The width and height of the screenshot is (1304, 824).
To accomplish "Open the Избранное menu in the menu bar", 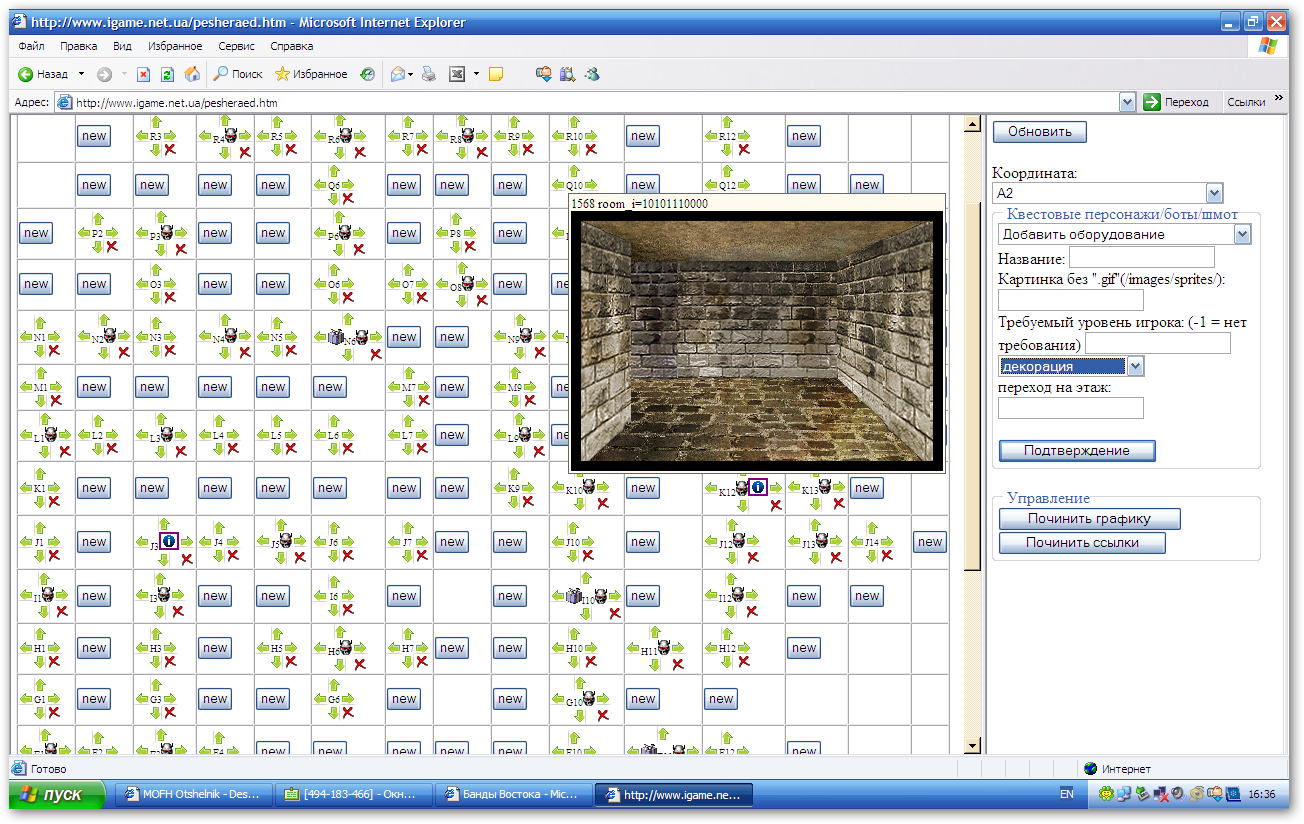I will click(x=175, y=46).
